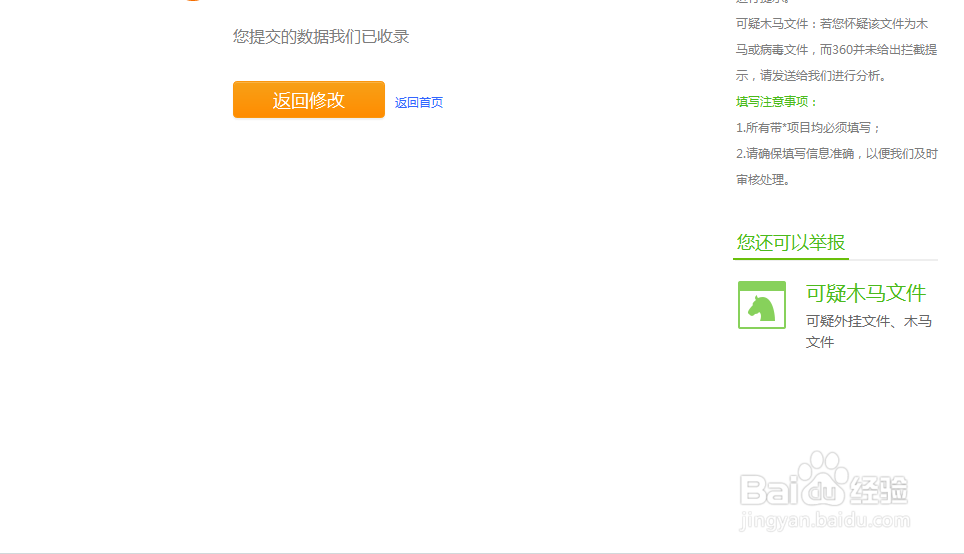Click the text 1.所有带*项目均必须填写；
The height and width of the screenshot is (554, 964).
point(809,128)
